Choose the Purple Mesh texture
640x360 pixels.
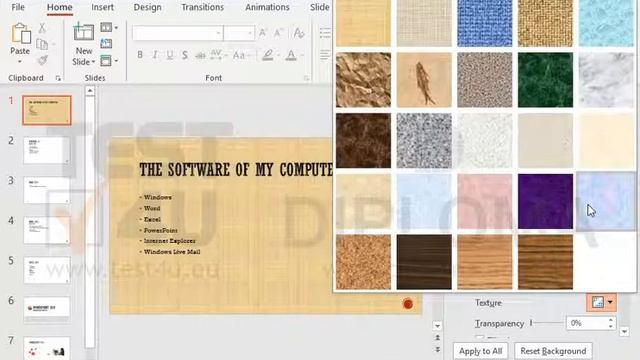coord(545,201)
